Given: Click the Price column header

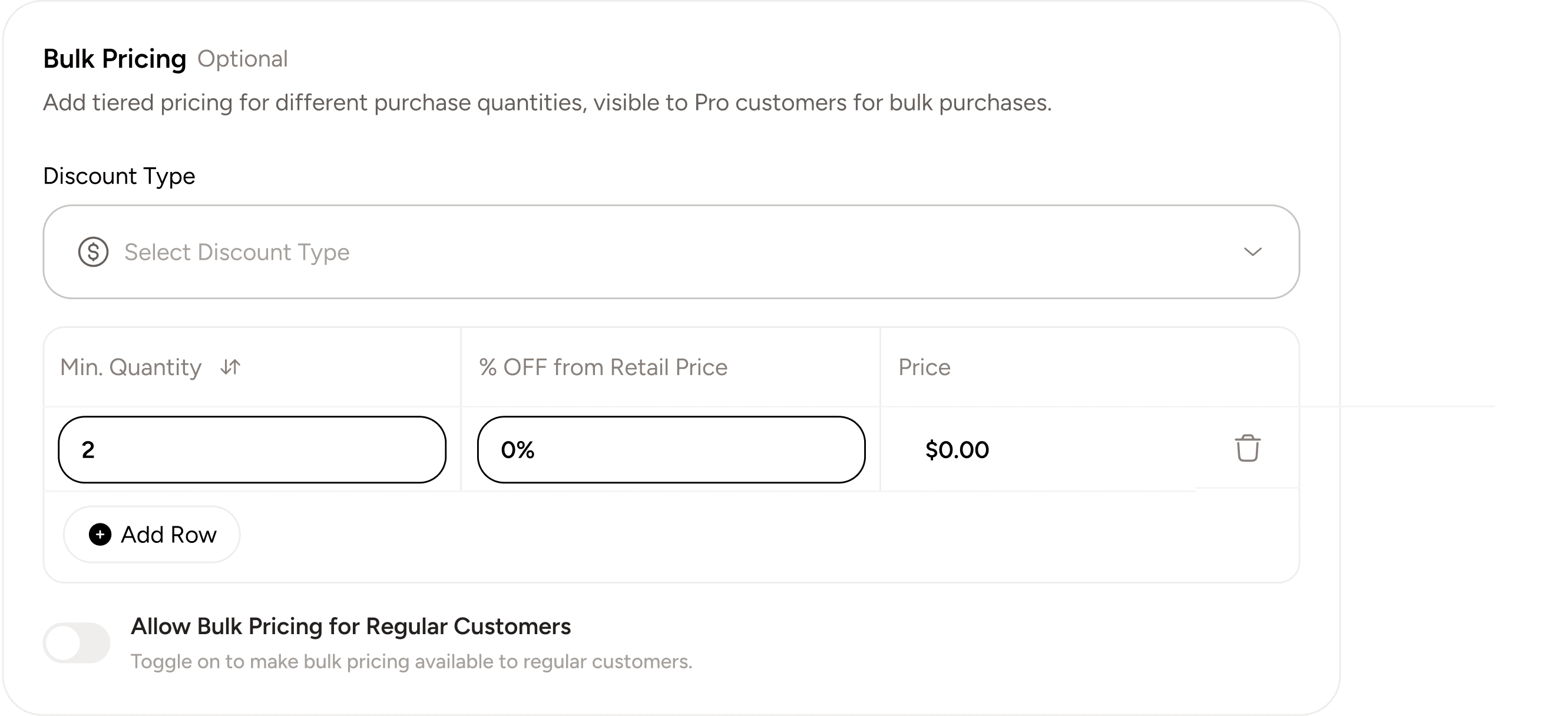Looking at the screenshot, I should tap(924, 367).
